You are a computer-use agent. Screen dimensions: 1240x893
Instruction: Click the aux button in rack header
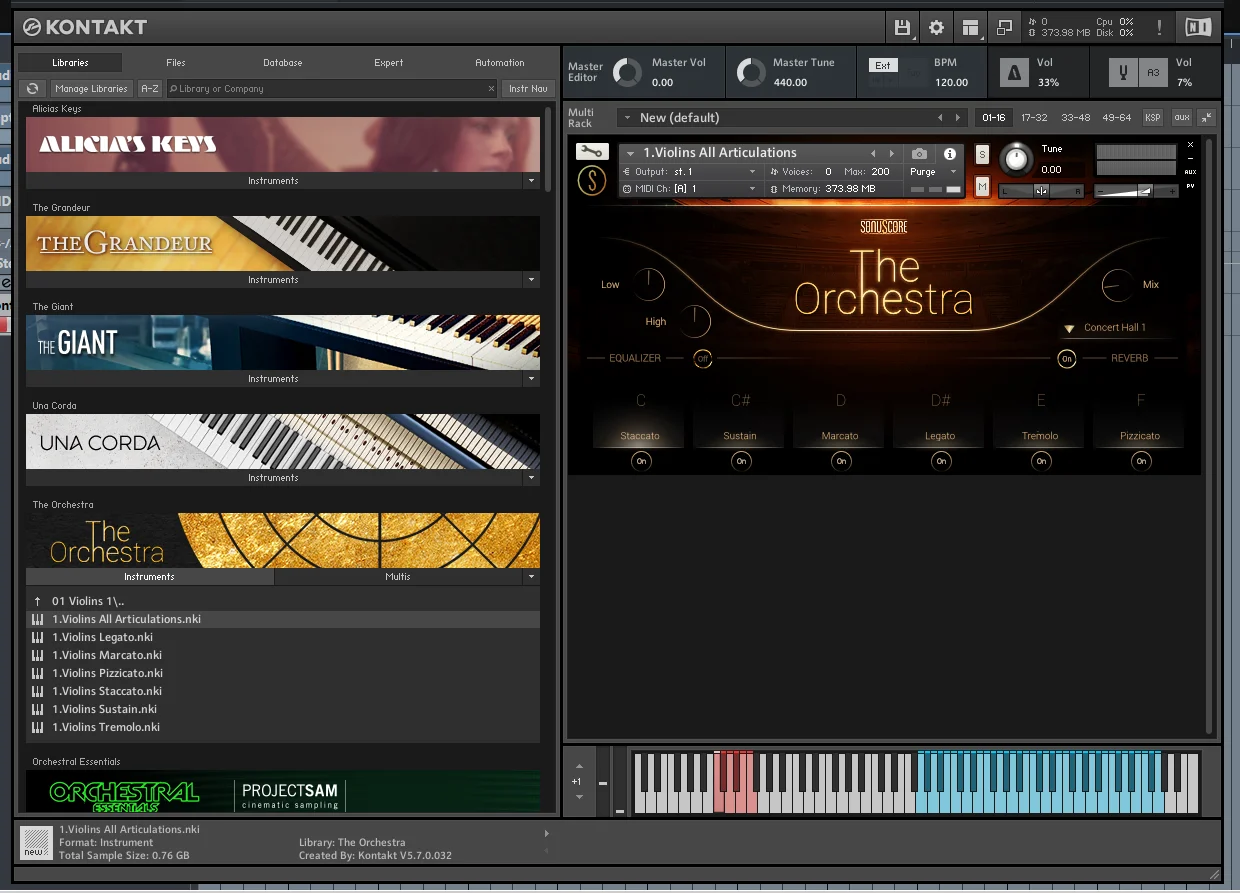[1182, 118]
